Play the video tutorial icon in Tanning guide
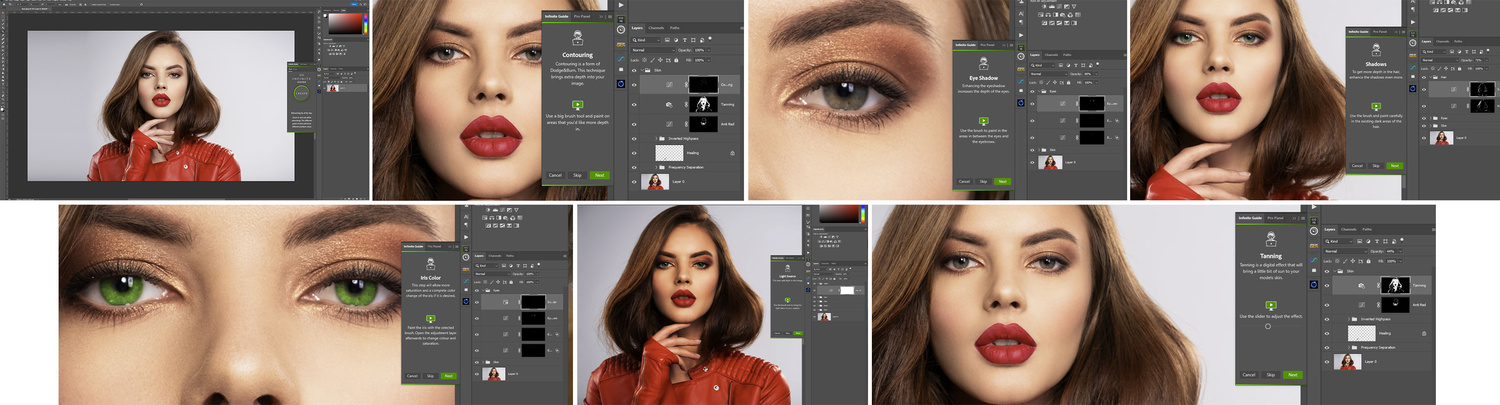The height and width of the screenshot is (405, 1500). [x=1271, y=305]
